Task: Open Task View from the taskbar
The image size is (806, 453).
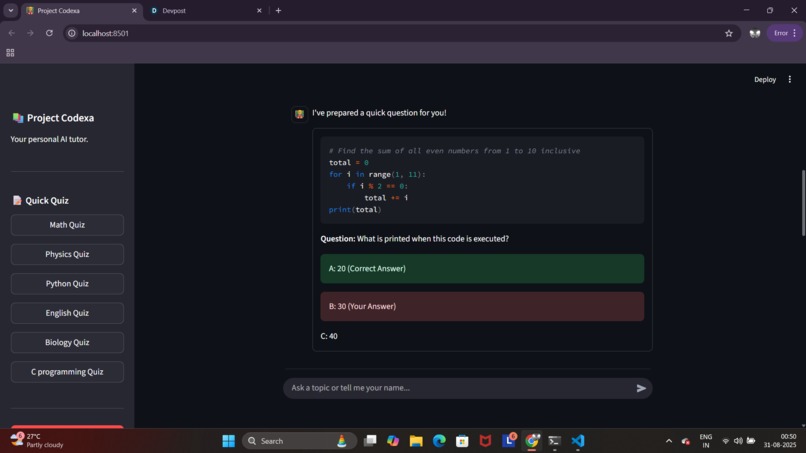Action: click(370, 441)
